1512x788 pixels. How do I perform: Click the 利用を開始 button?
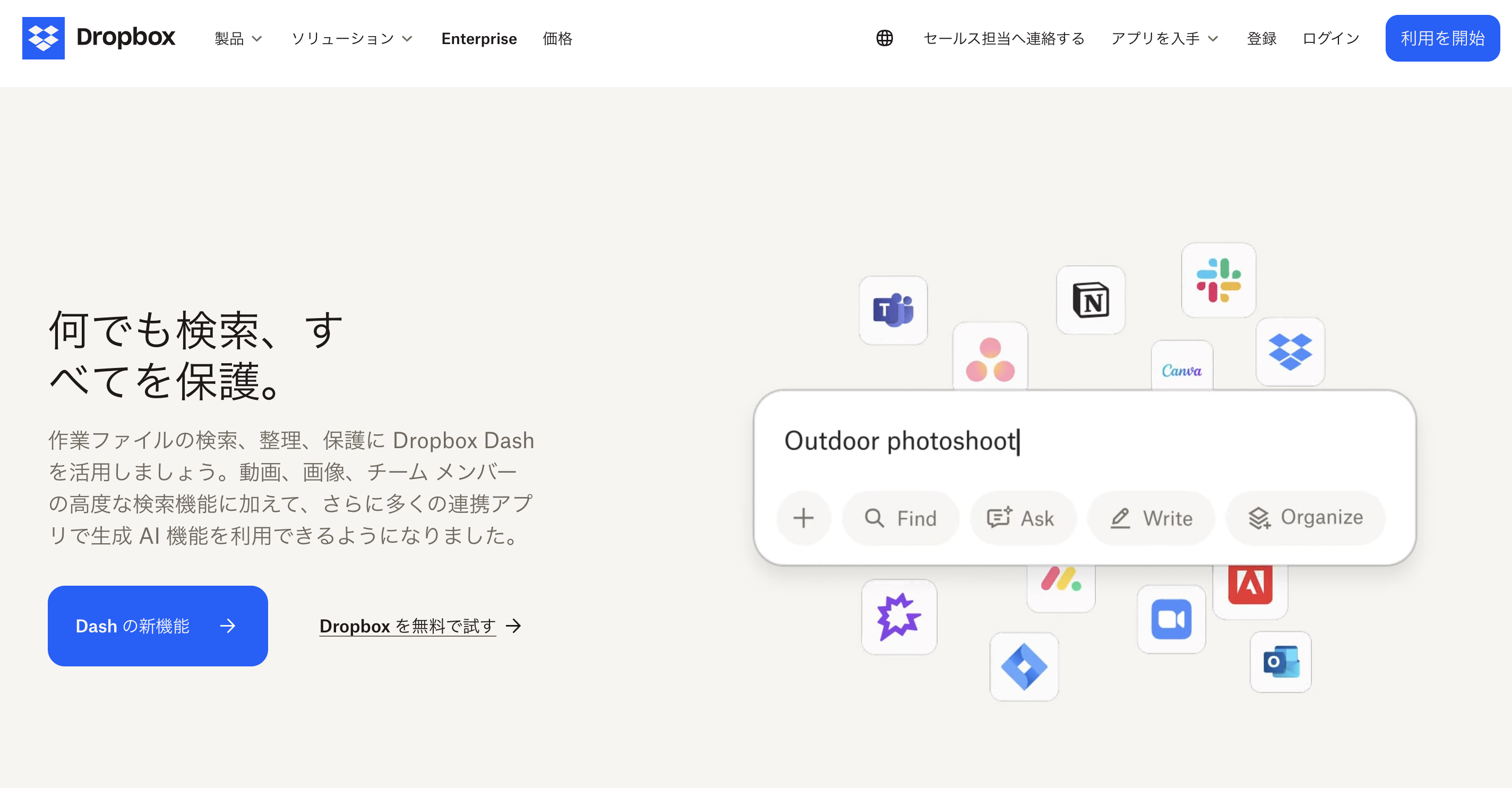point(1442,38)
